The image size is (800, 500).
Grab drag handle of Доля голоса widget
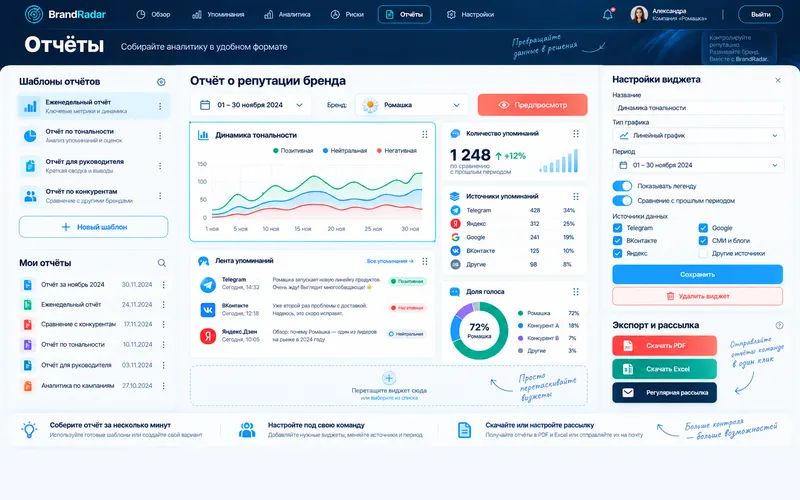coord(576,292)
